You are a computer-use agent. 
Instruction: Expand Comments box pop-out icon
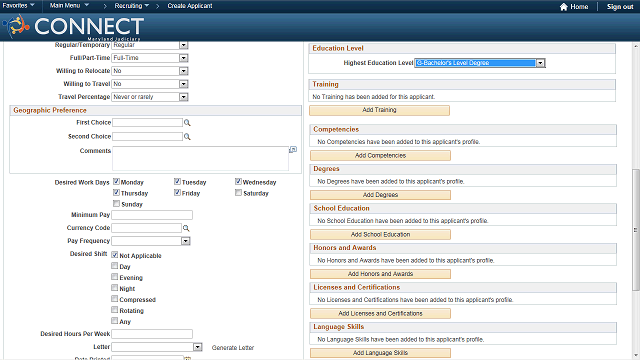click(293, 150)
